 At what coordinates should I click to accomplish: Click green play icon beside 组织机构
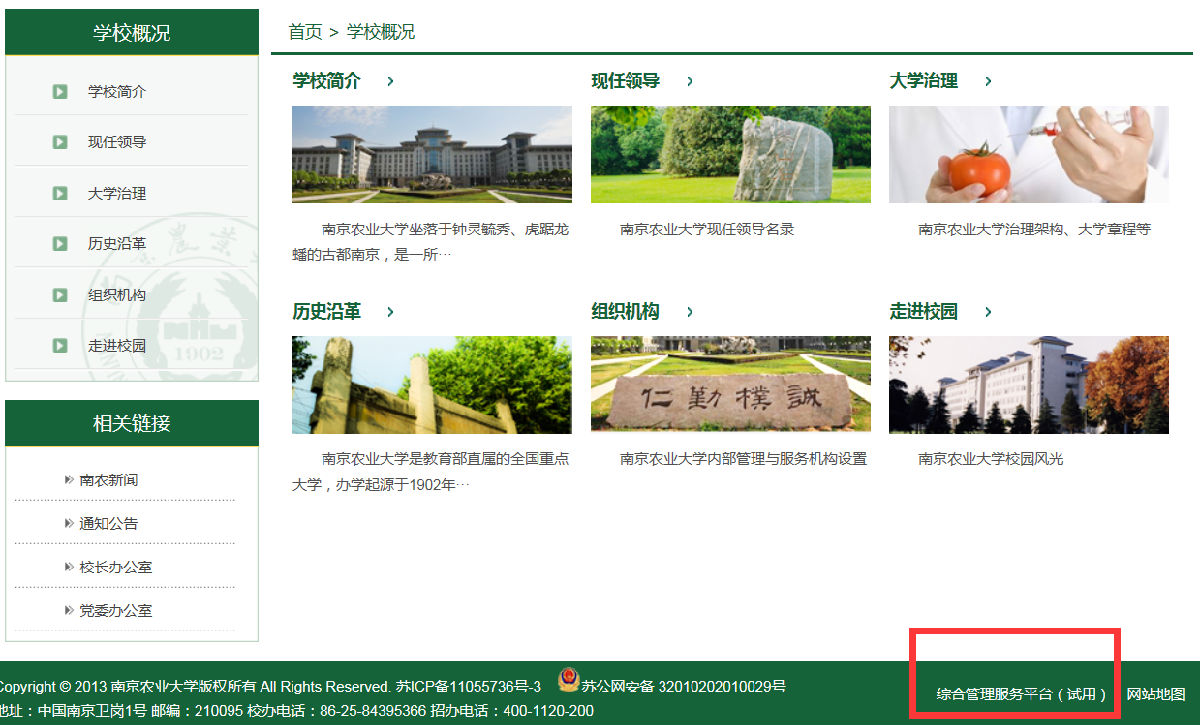(x=60, y=295)
